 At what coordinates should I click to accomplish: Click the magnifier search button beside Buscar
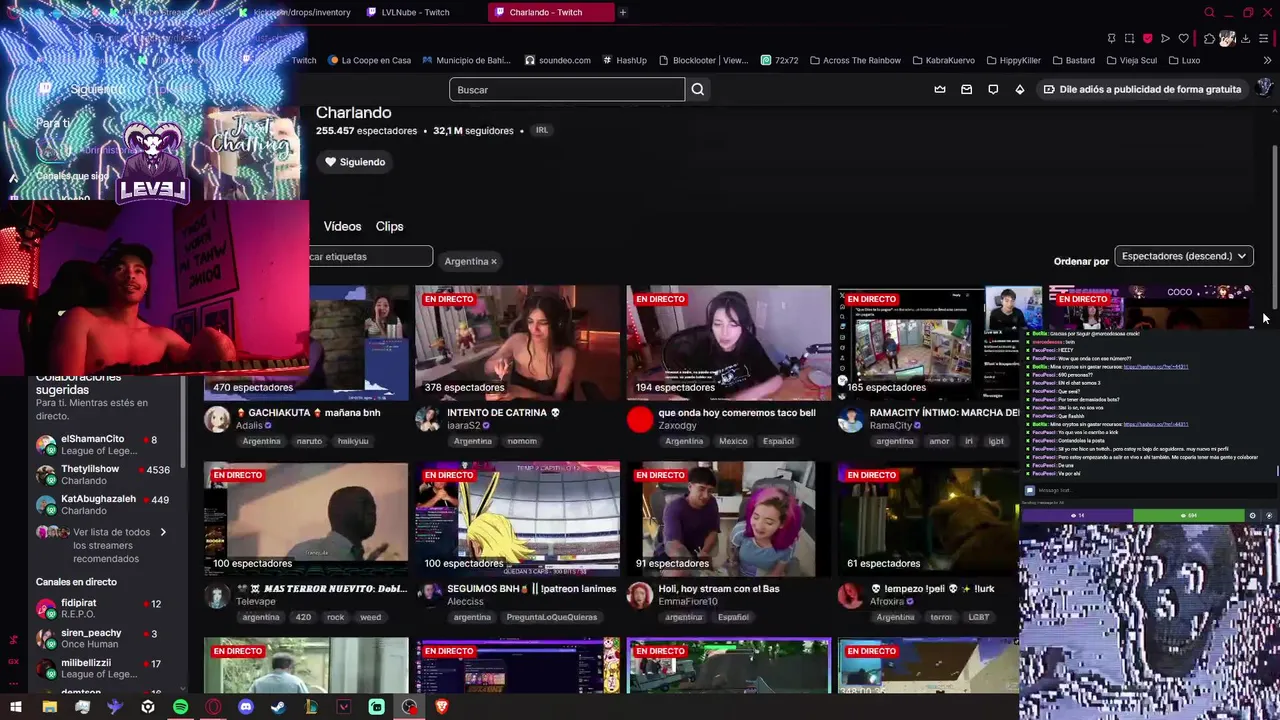coord(698,90)
